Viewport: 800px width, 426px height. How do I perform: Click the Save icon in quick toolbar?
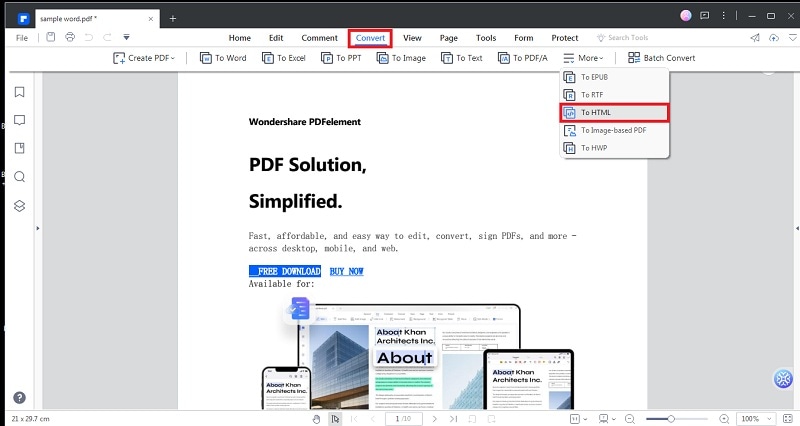[x=51, y=37]
